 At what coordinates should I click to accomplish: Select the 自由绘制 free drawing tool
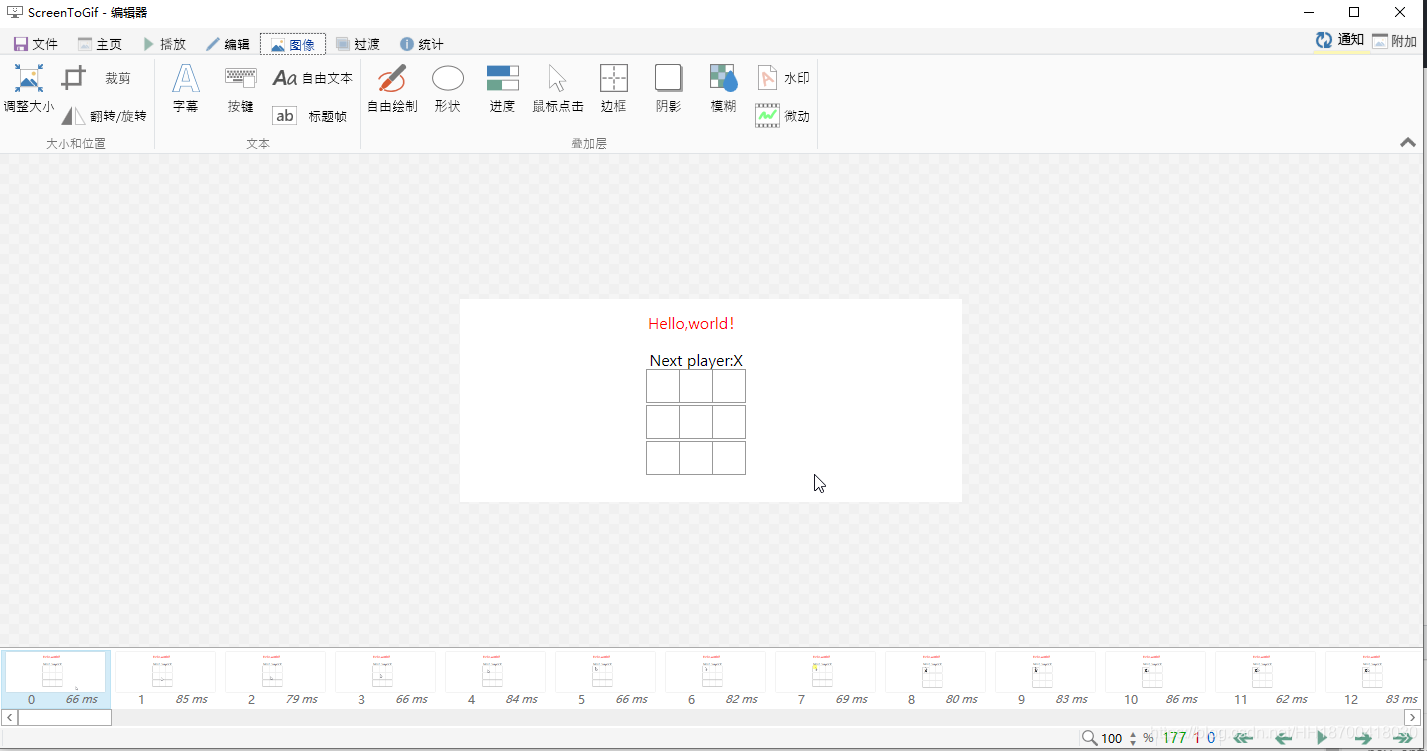point(392,89)
